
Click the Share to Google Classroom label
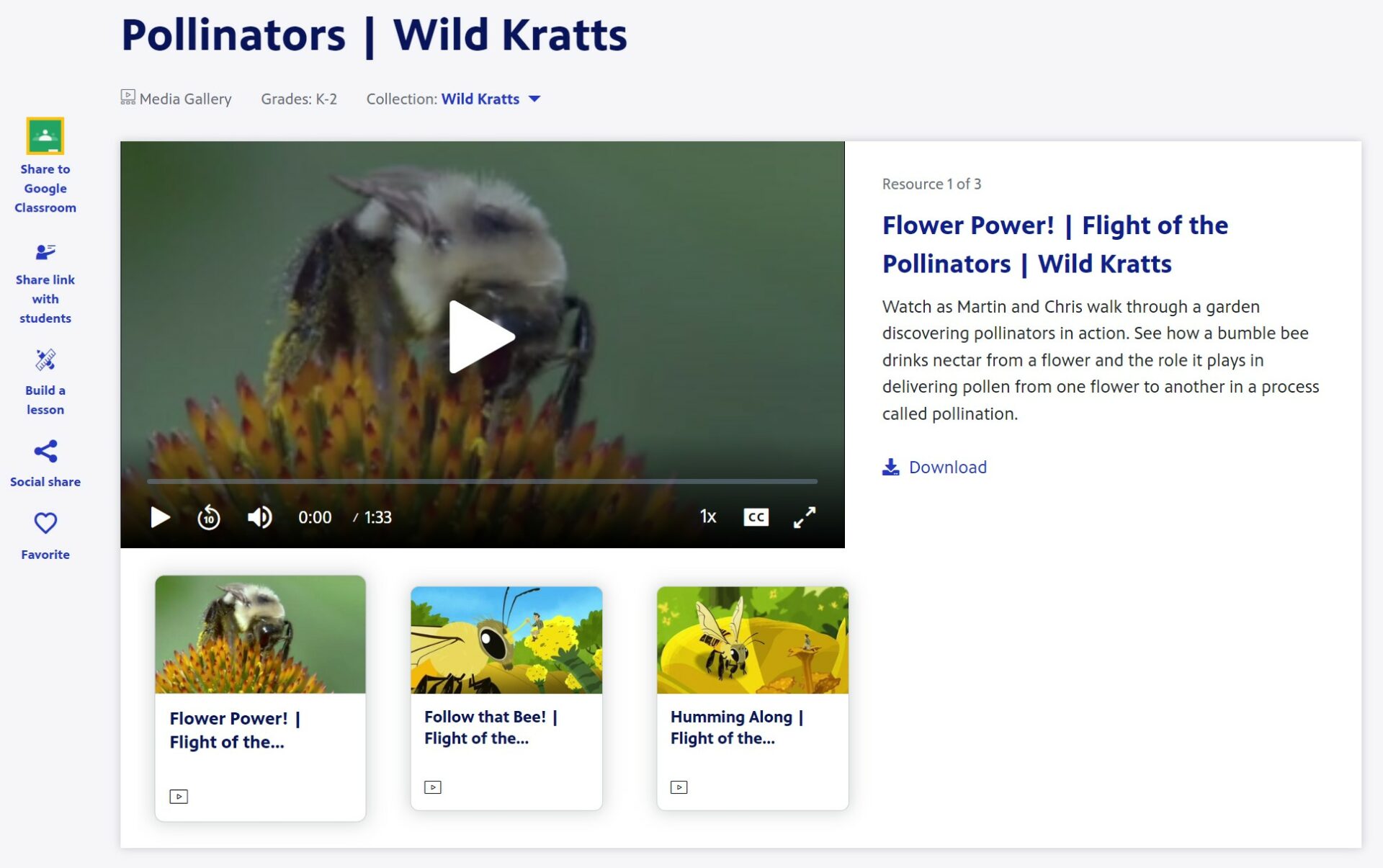45,188
